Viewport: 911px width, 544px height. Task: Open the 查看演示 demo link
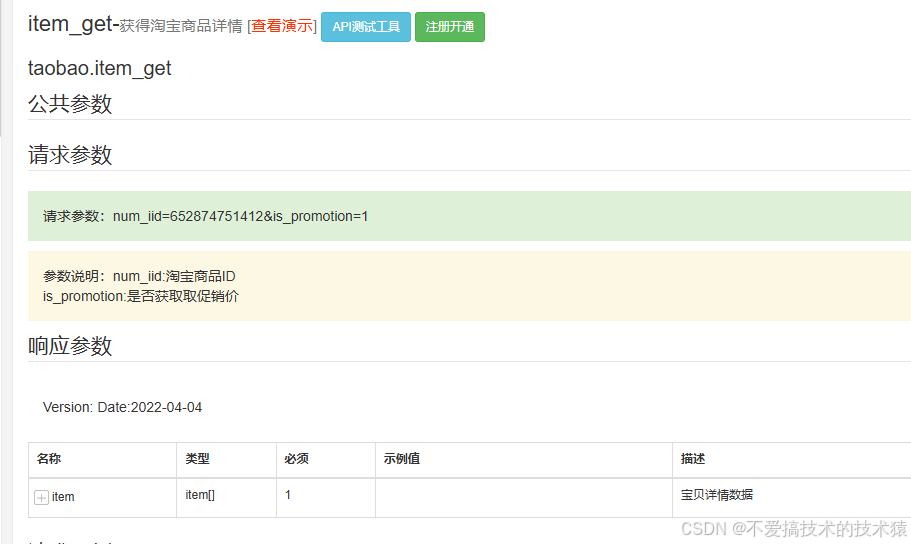[282, 26]
